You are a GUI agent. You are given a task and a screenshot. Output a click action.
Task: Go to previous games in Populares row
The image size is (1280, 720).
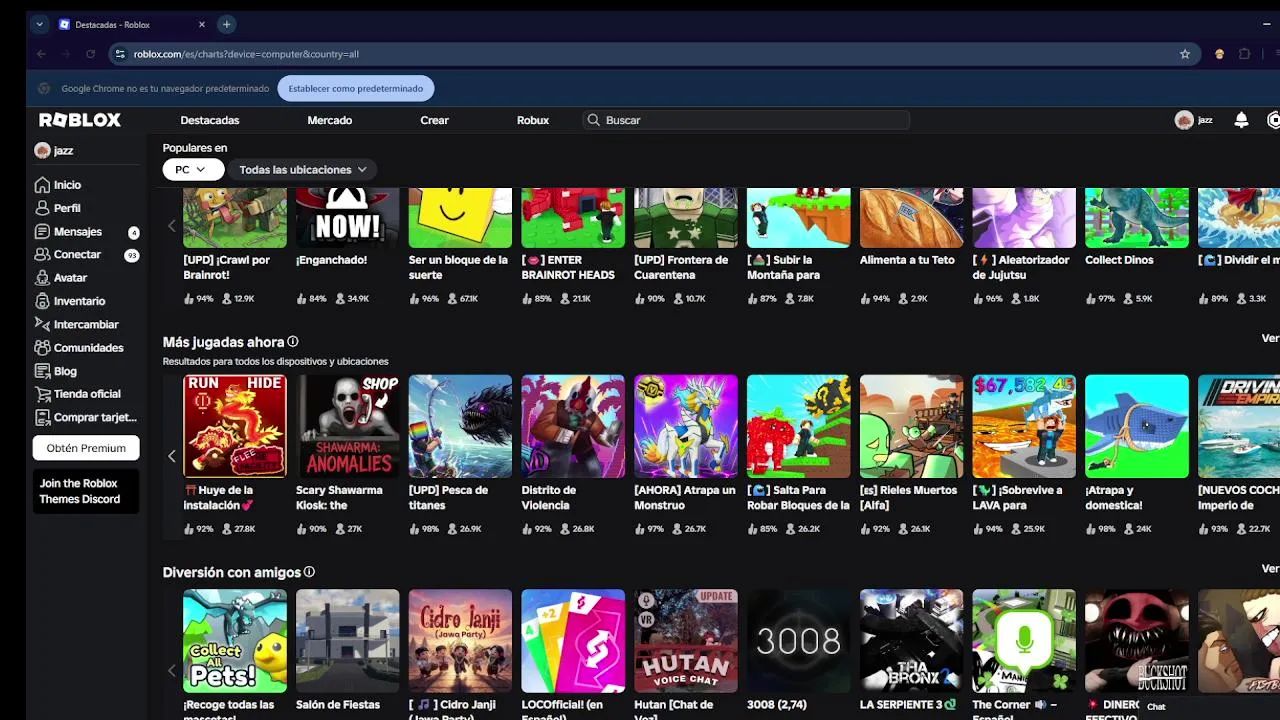(x=172, y=226)
